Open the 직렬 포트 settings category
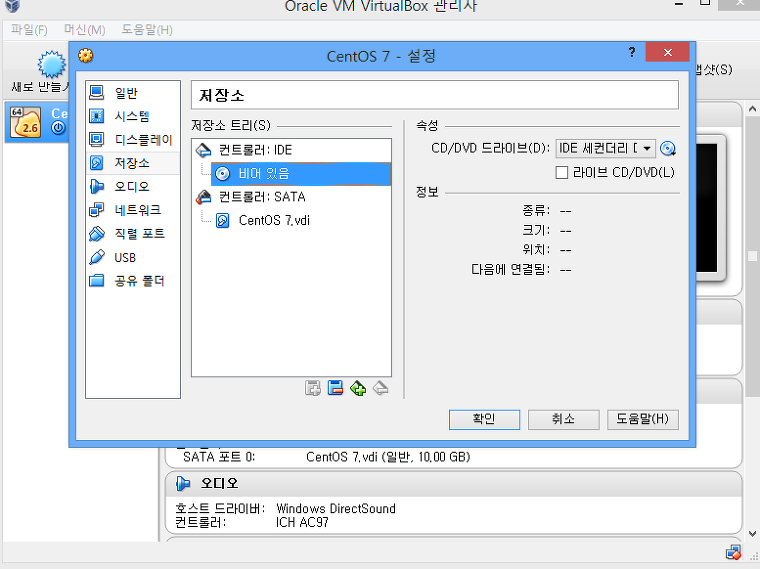The width and height of the screenshot is (760, 569). pyautogui.click(x=132, y=234)
